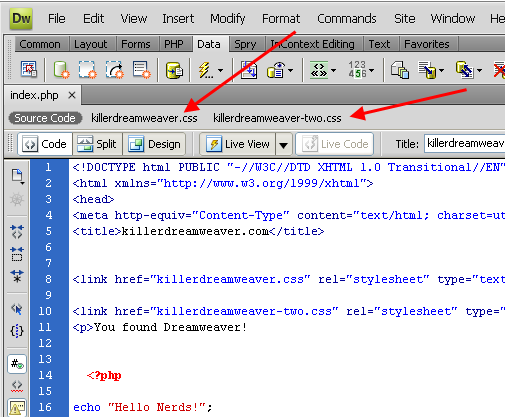Click the Spry Region icon
Image resolution: width=505 pixels, height=417 pixels.
(x=88, y=70)
